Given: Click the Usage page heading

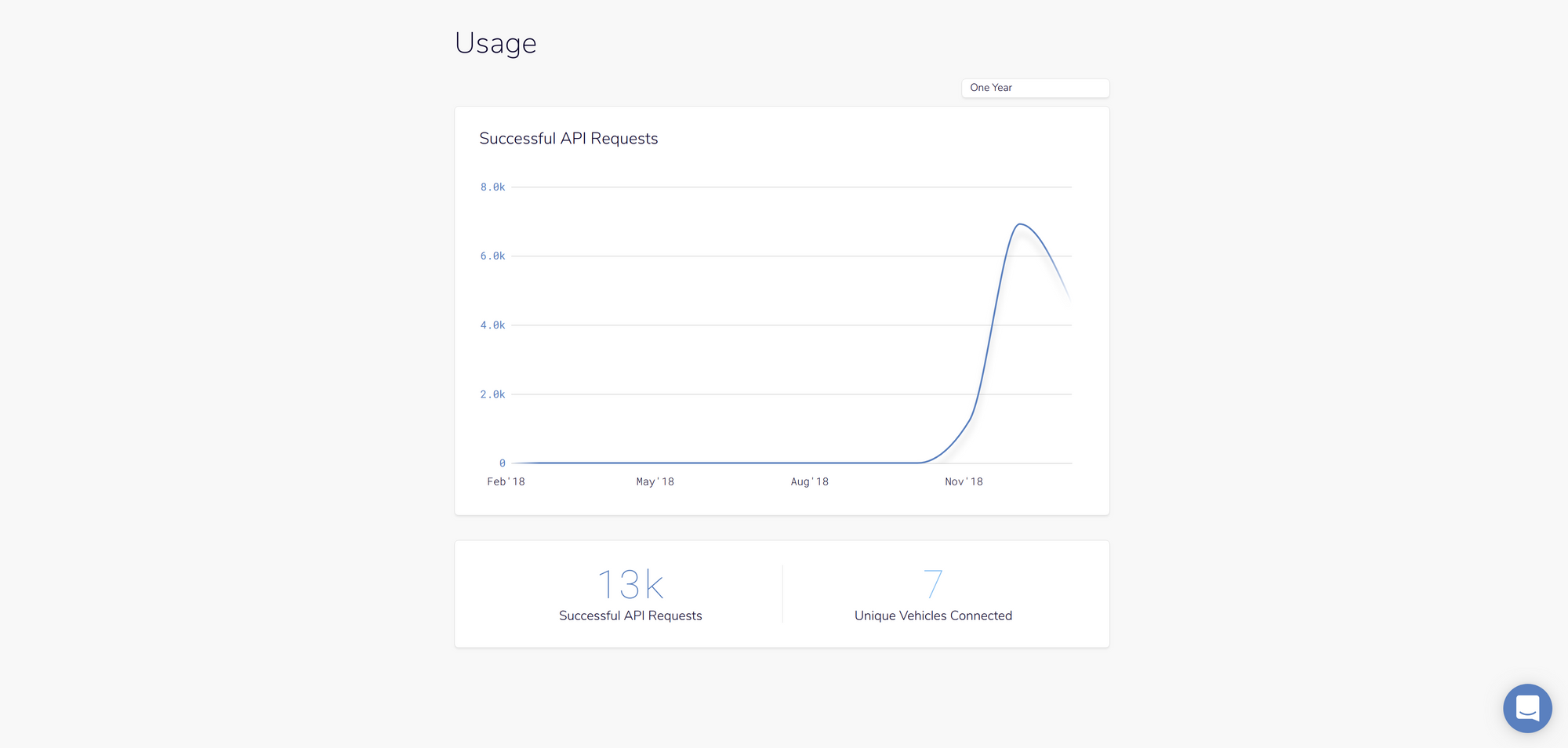Looking at the screenshot, I should point(495,43).
